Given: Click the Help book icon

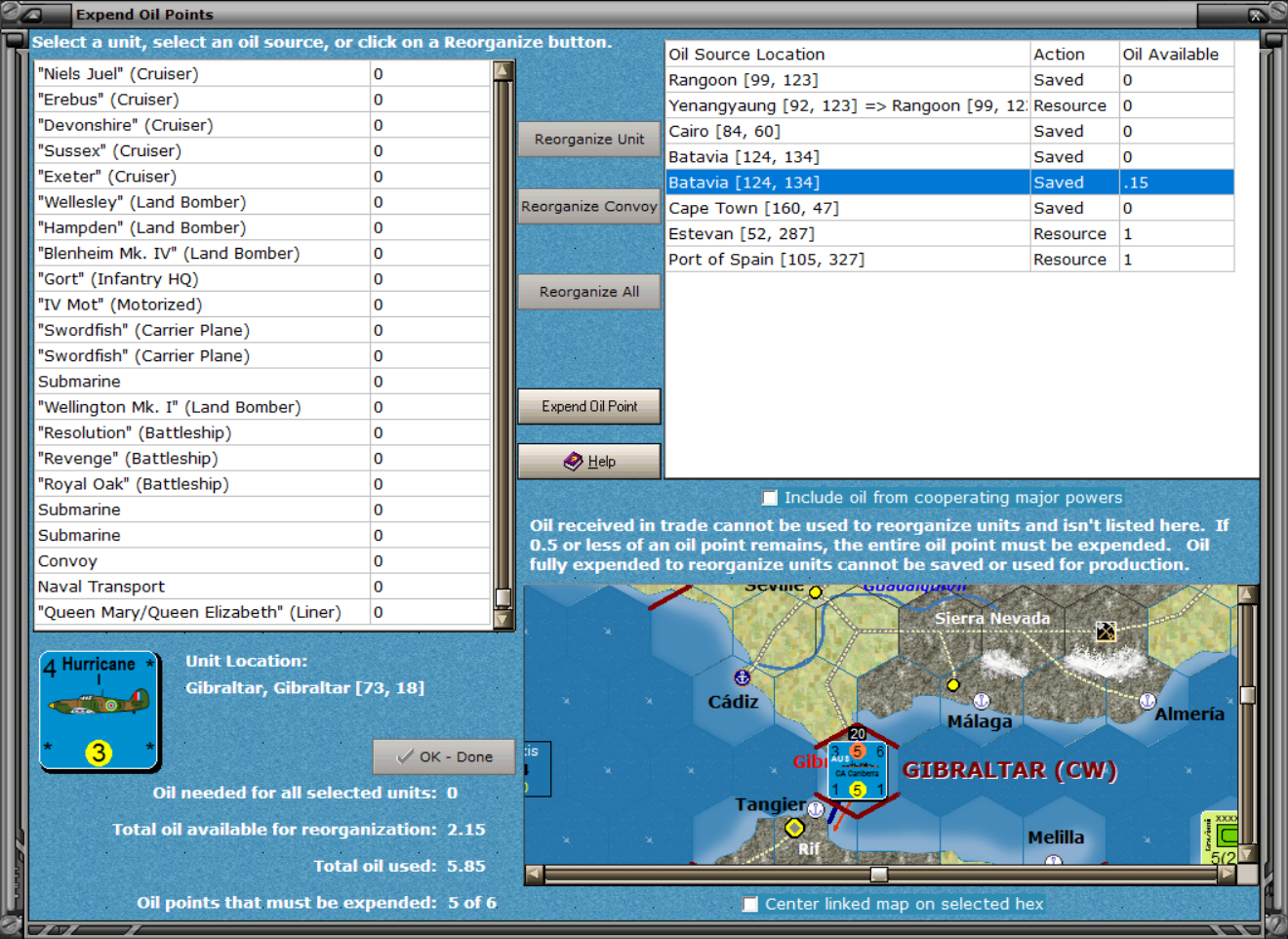Looking at the screenshot, I should (x=573, y=461).
